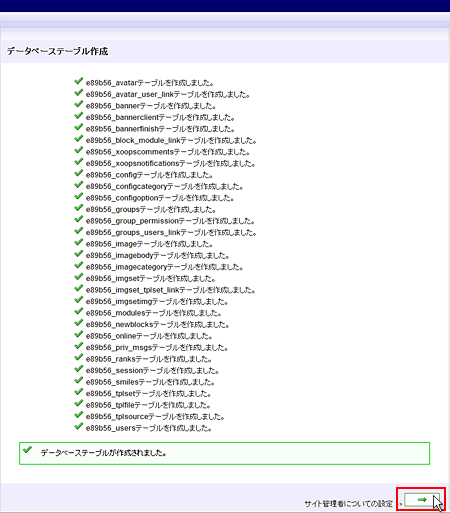Click the checkmark beside e89b56_imgsetimg table
Viewport: 450px width, 513px height.
pyautogui.click(x=79, y=300)
